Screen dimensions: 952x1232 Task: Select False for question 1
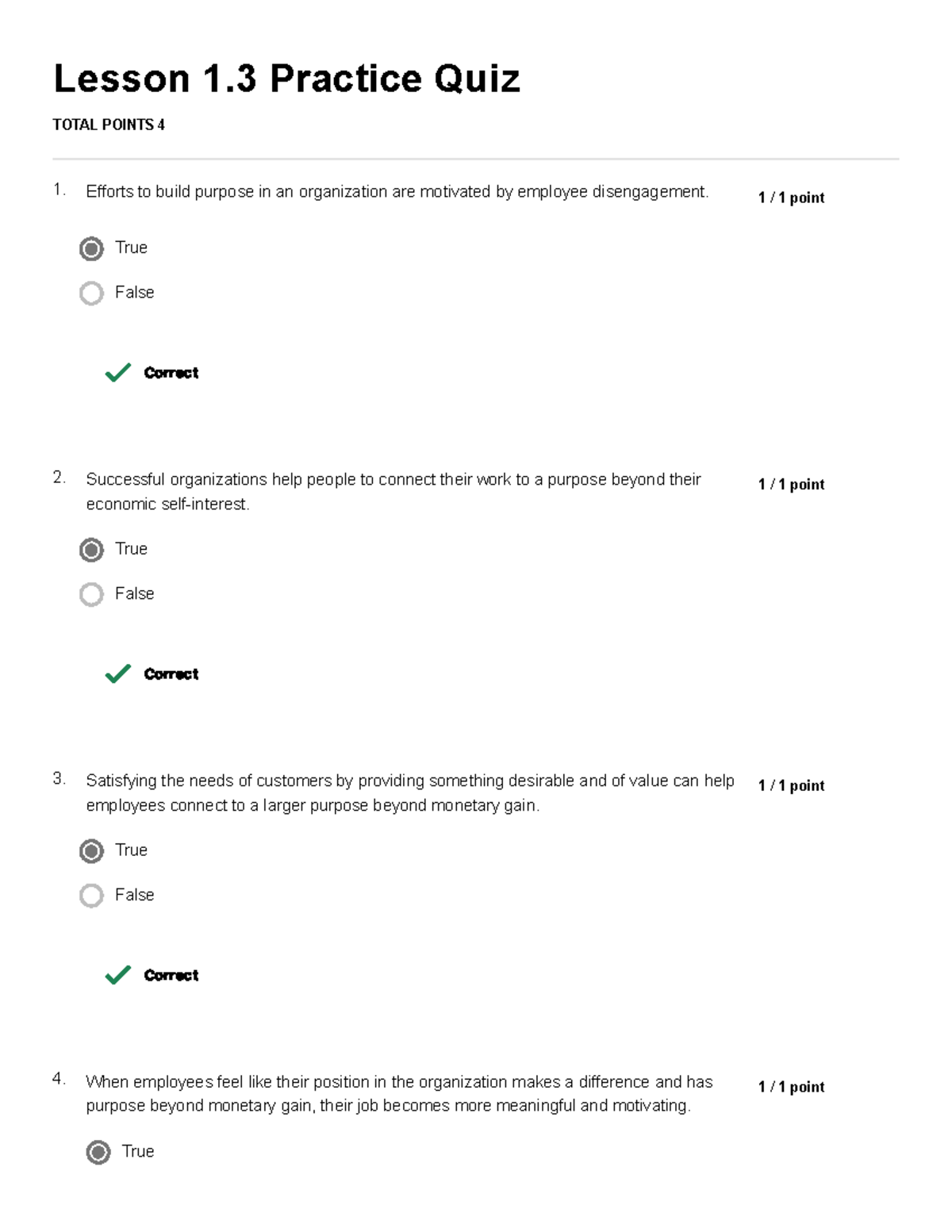tap(93, 293)
